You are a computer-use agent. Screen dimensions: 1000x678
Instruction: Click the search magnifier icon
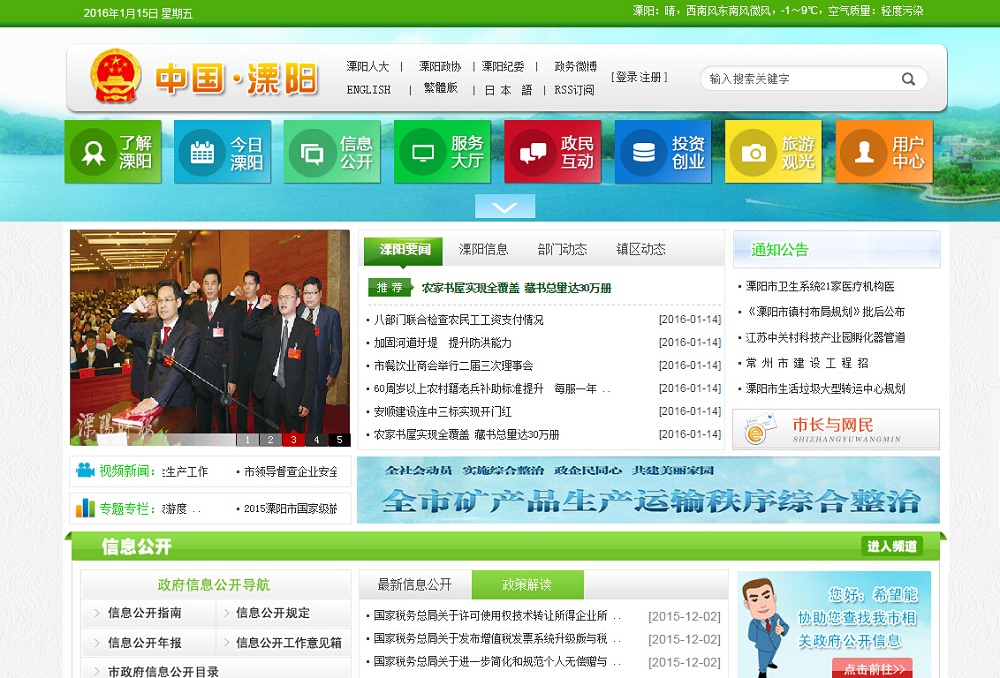click(x=908, y=79)
